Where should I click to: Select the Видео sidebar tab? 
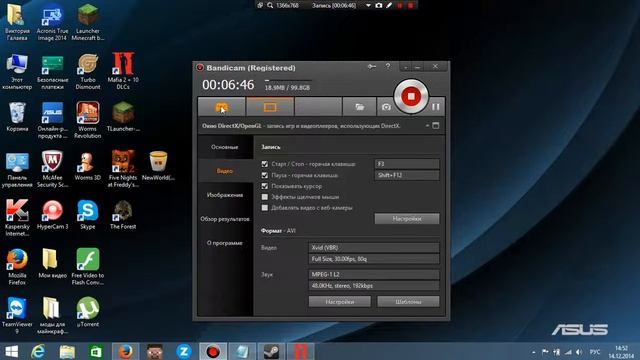point(224,171)
